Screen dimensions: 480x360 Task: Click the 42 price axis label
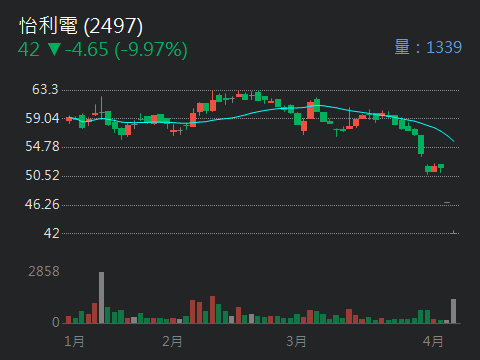(52, 233)
